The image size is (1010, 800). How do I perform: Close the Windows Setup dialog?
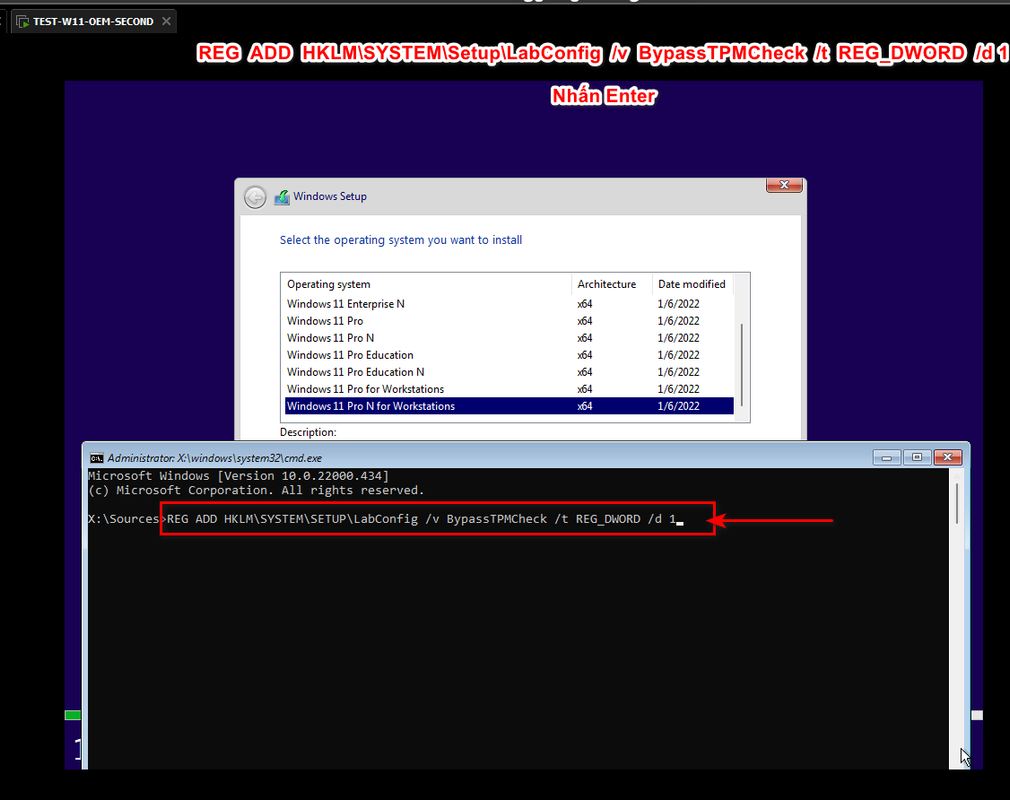point(784,185)
